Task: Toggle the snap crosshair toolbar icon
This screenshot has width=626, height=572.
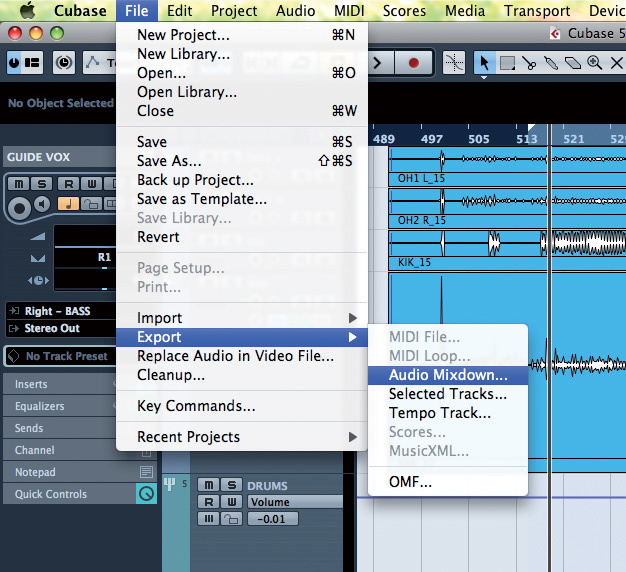Action: [454, 63]
